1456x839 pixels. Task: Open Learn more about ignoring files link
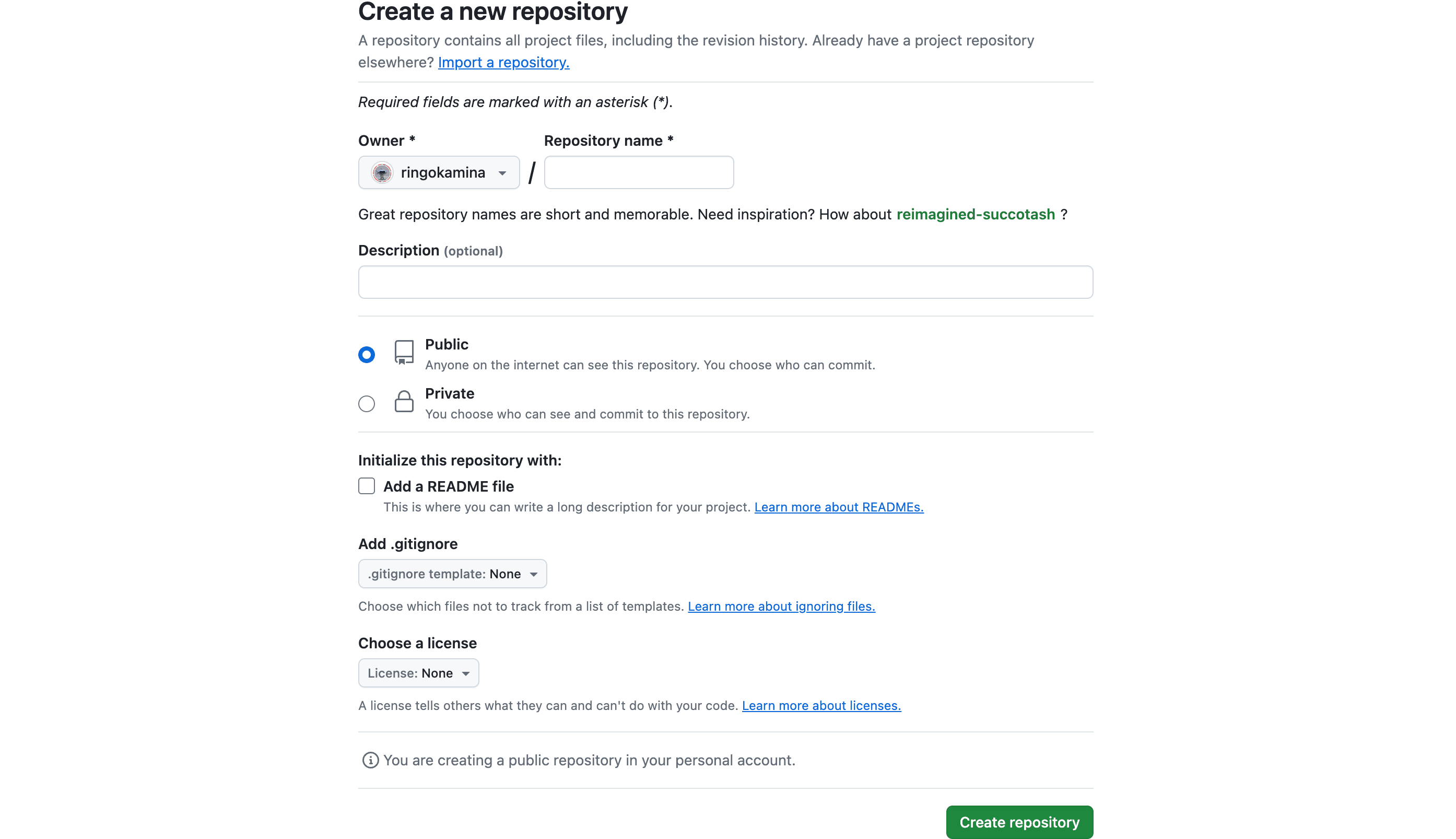click(x=781, y=606)
